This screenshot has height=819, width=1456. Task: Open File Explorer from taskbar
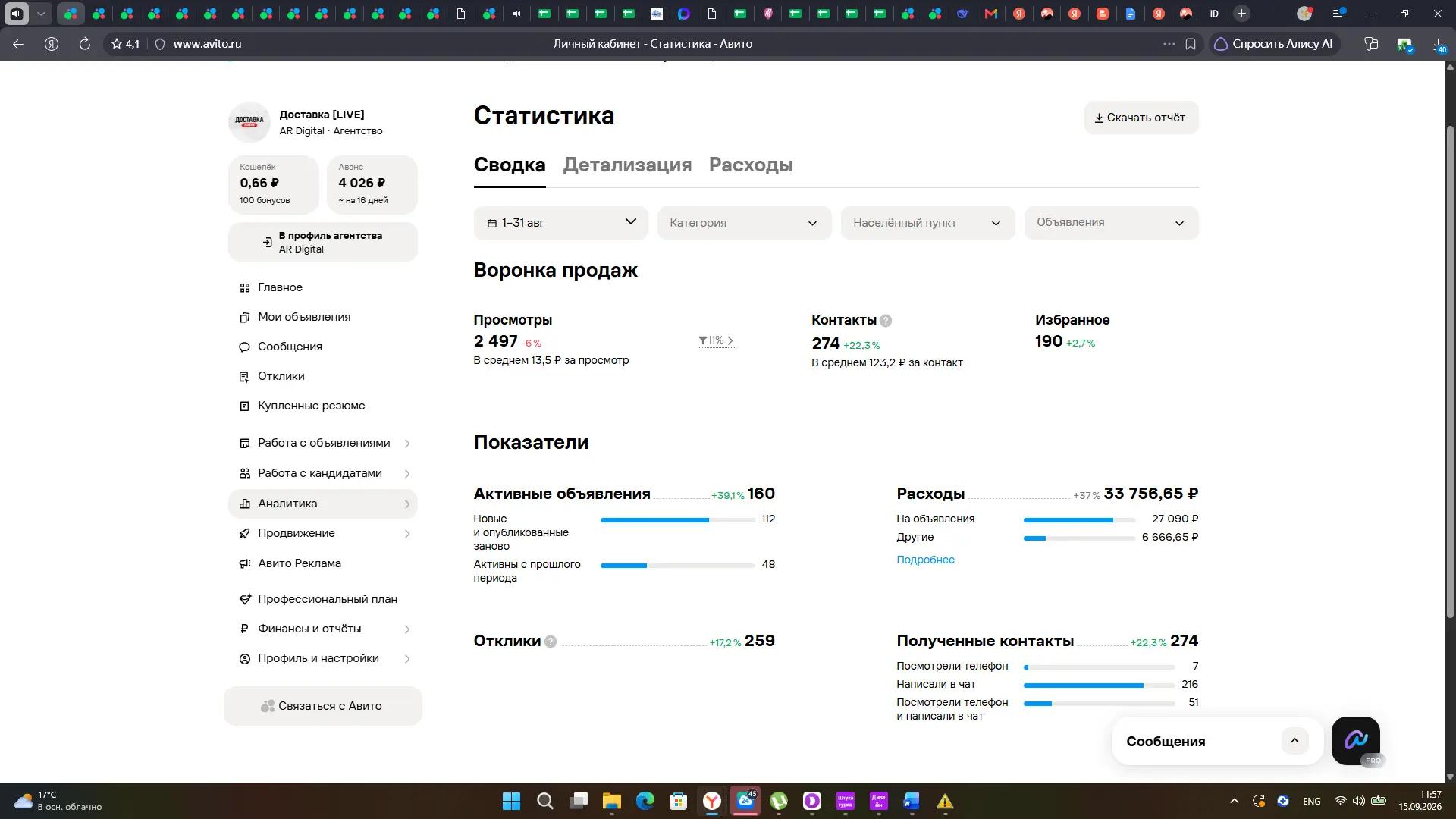point(611,801)
